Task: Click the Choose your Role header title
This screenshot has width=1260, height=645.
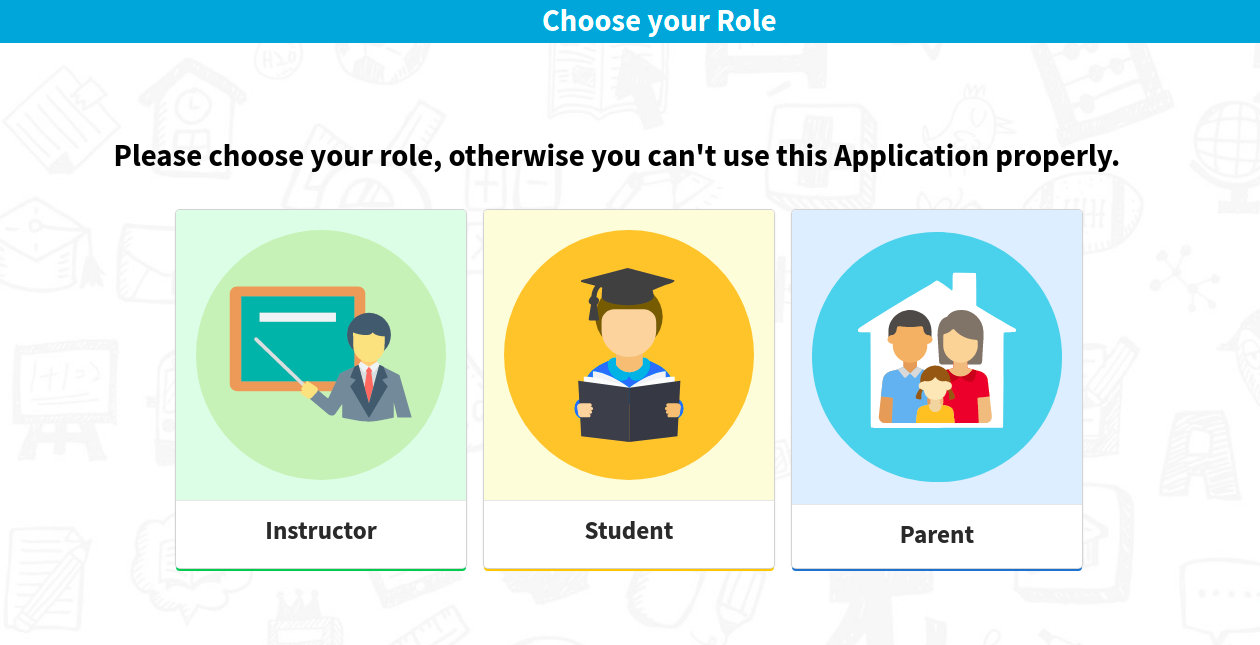Action: pos(659,21)
